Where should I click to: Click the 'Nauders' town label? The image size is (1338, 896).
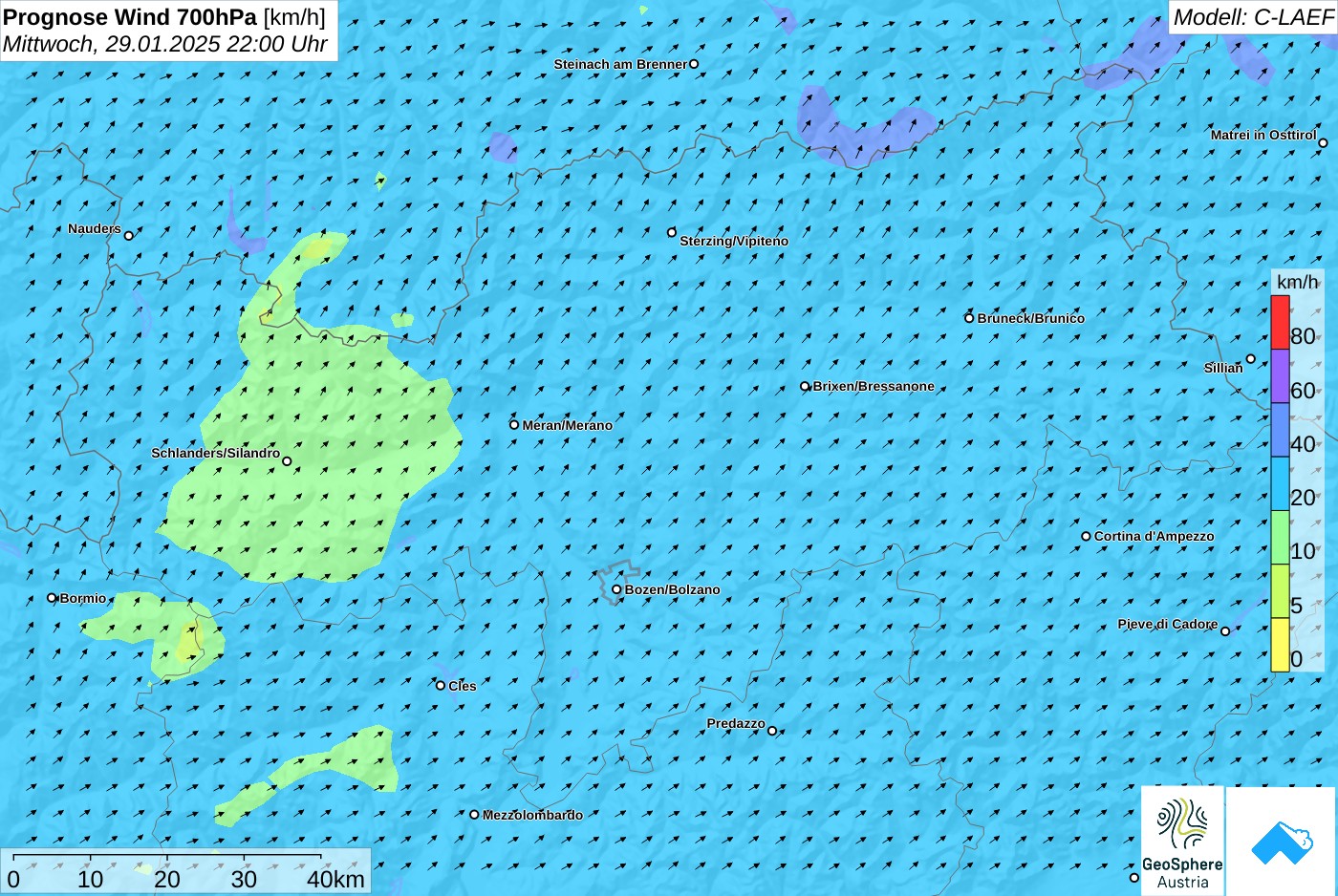tap(95, 228)
